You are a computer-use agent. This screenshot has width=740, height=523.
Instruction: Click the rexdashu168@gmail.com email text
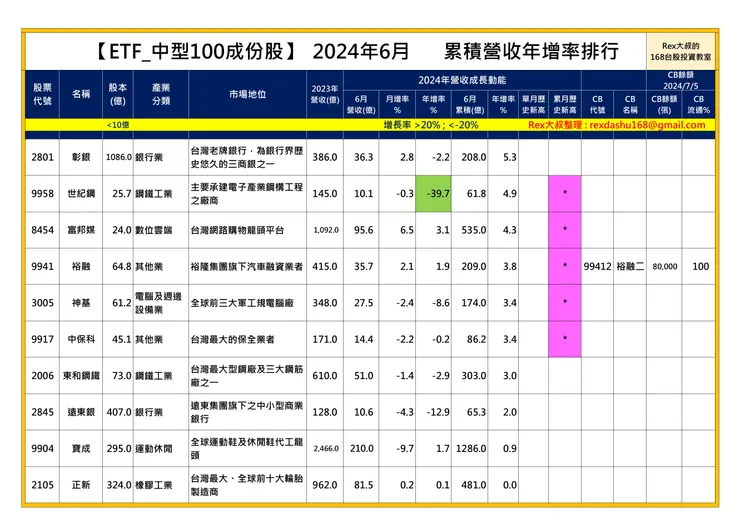[x=647, y=125]
